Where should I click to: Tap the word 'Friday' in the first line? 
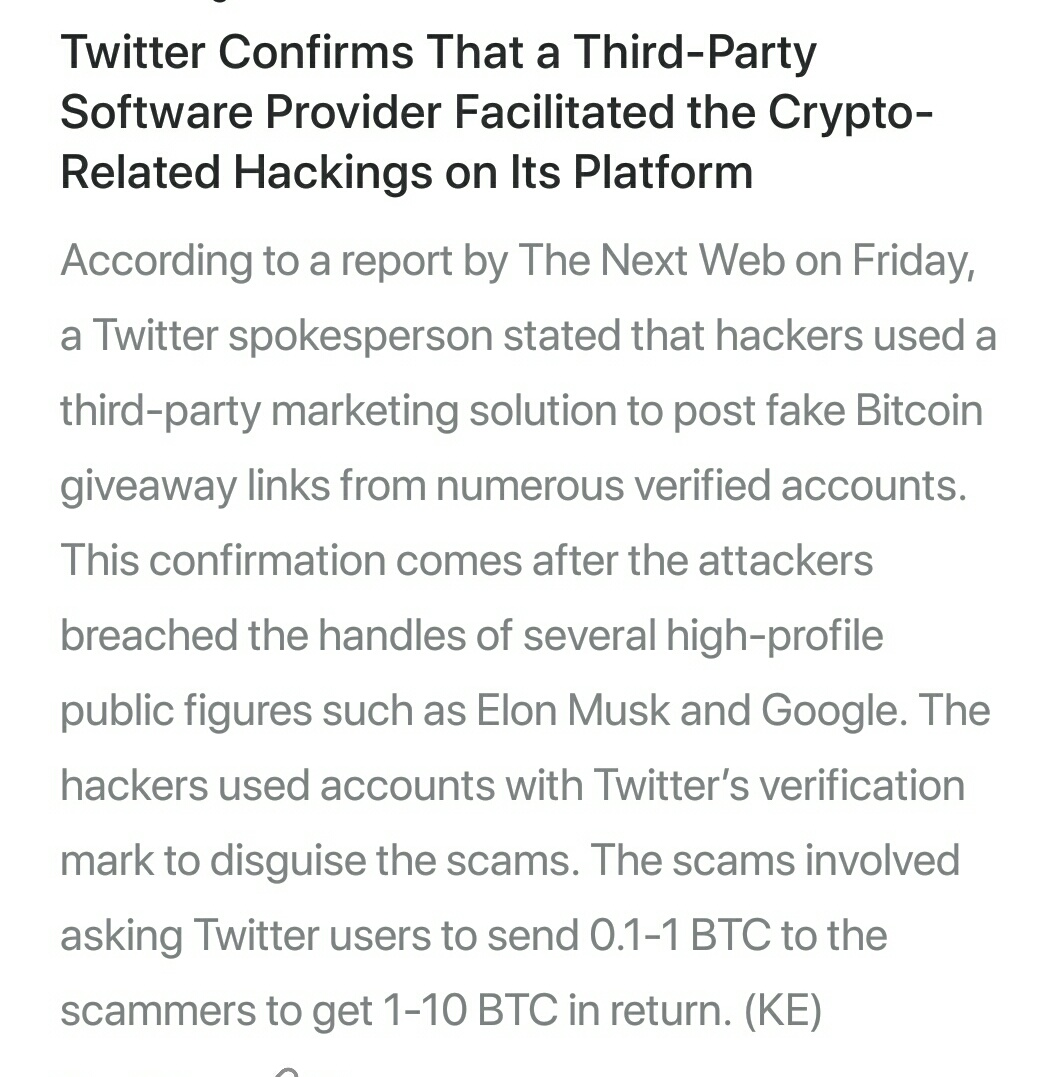click(913, 262)
